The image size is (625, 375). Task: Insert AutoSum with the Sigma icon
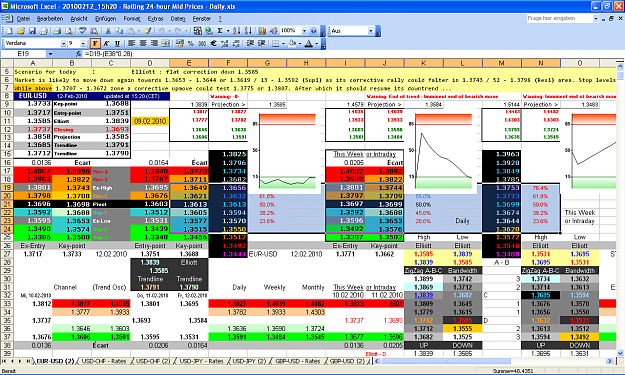tap(220, 31)
